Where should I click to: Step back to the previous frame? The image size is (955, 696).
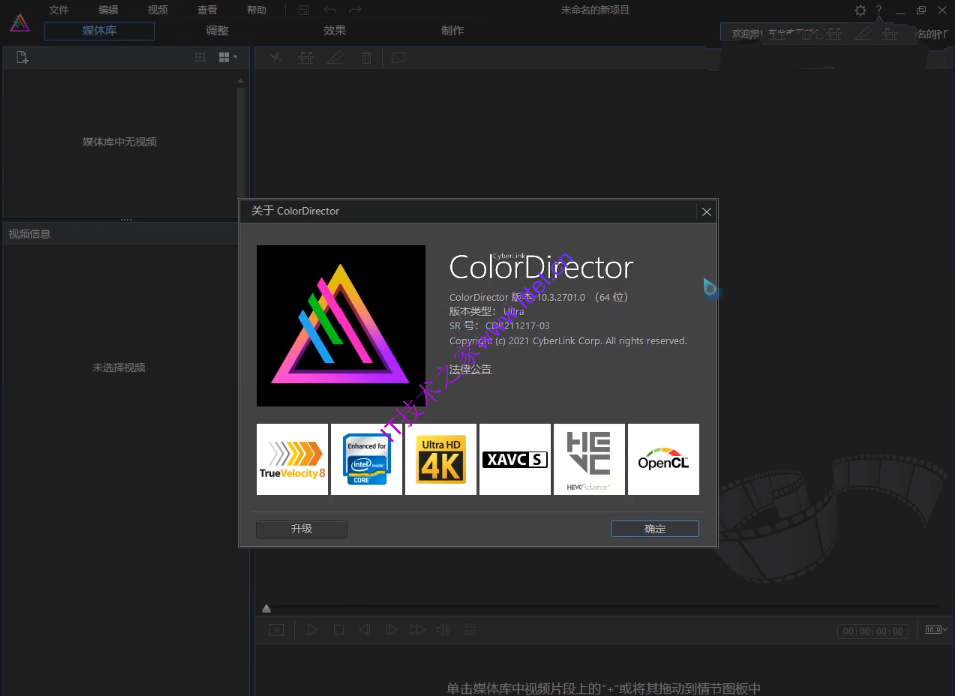pyautogui.click(x=364, y=630)
